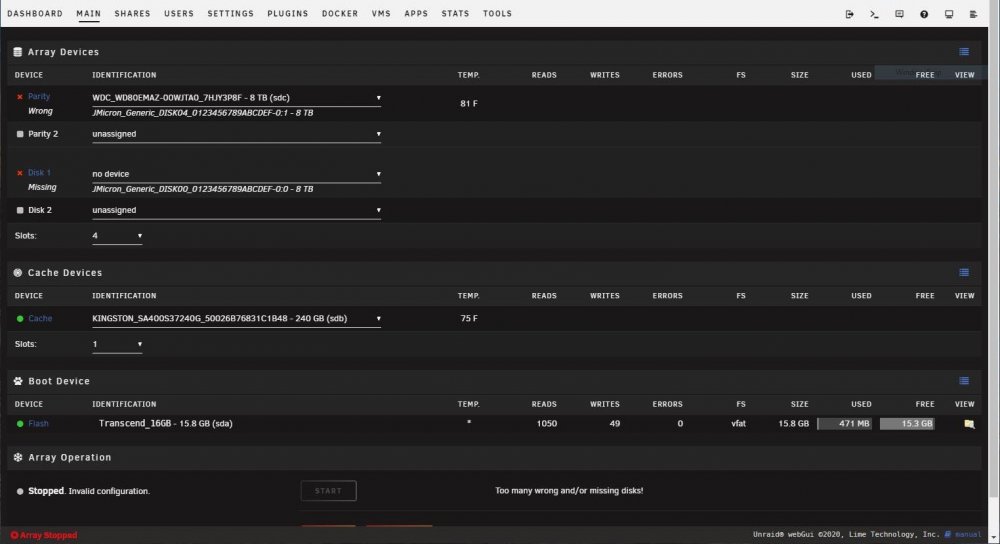
Task: Open the Disk 1 device link
Action: point(39,173)
